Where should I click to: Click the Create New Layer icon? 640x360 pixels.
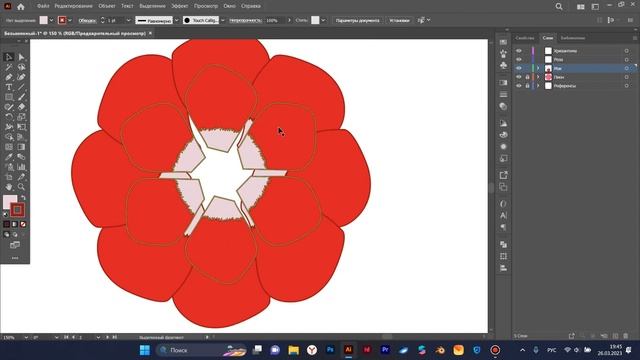pos(615,336)
